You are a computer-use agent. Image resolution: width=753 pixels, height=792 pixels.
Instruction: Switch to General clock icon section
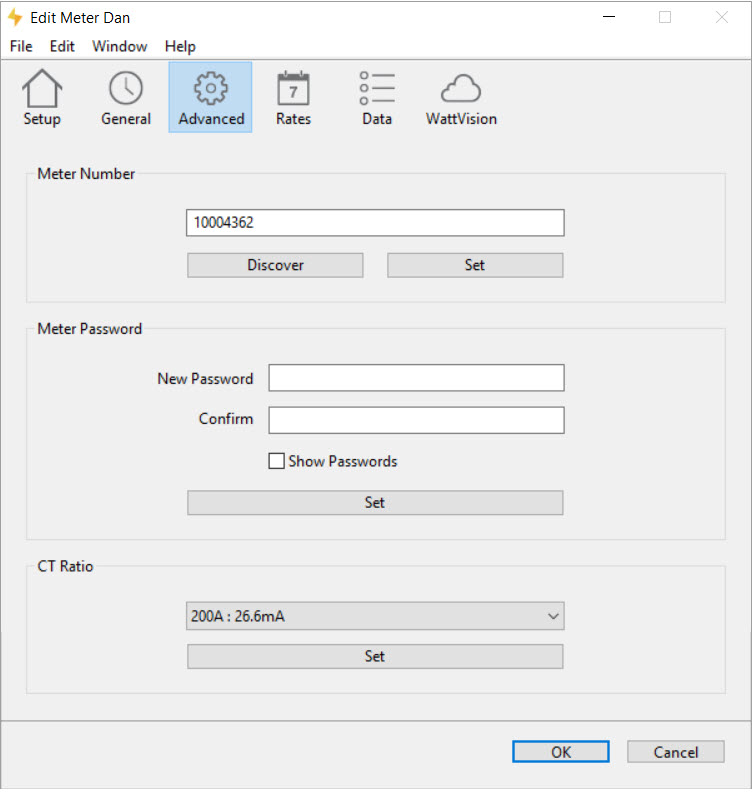point(126,97)
